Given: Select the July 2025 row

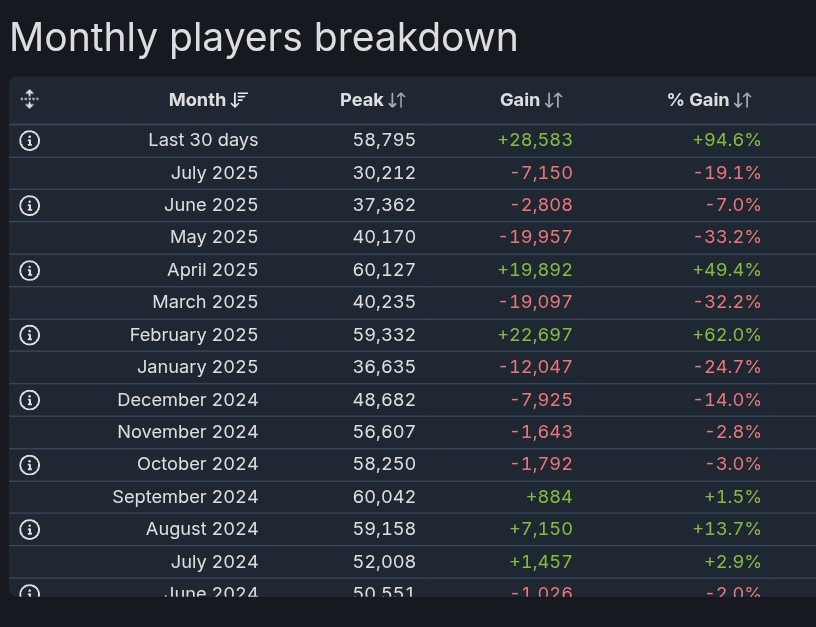Looking at the screenshot, I should (214, 173).
